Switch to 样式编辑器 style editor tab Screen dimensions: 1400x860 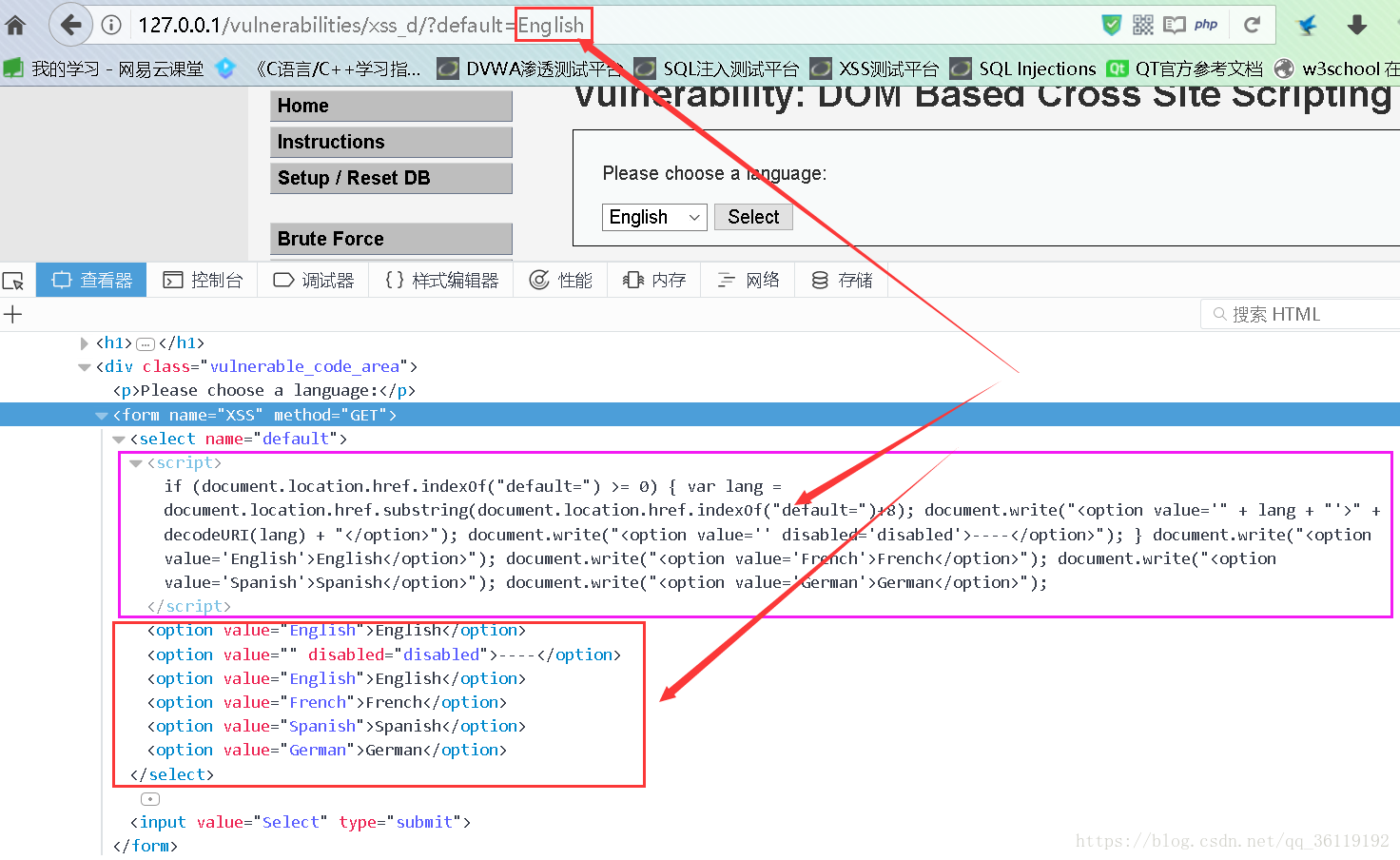point(441,280)
